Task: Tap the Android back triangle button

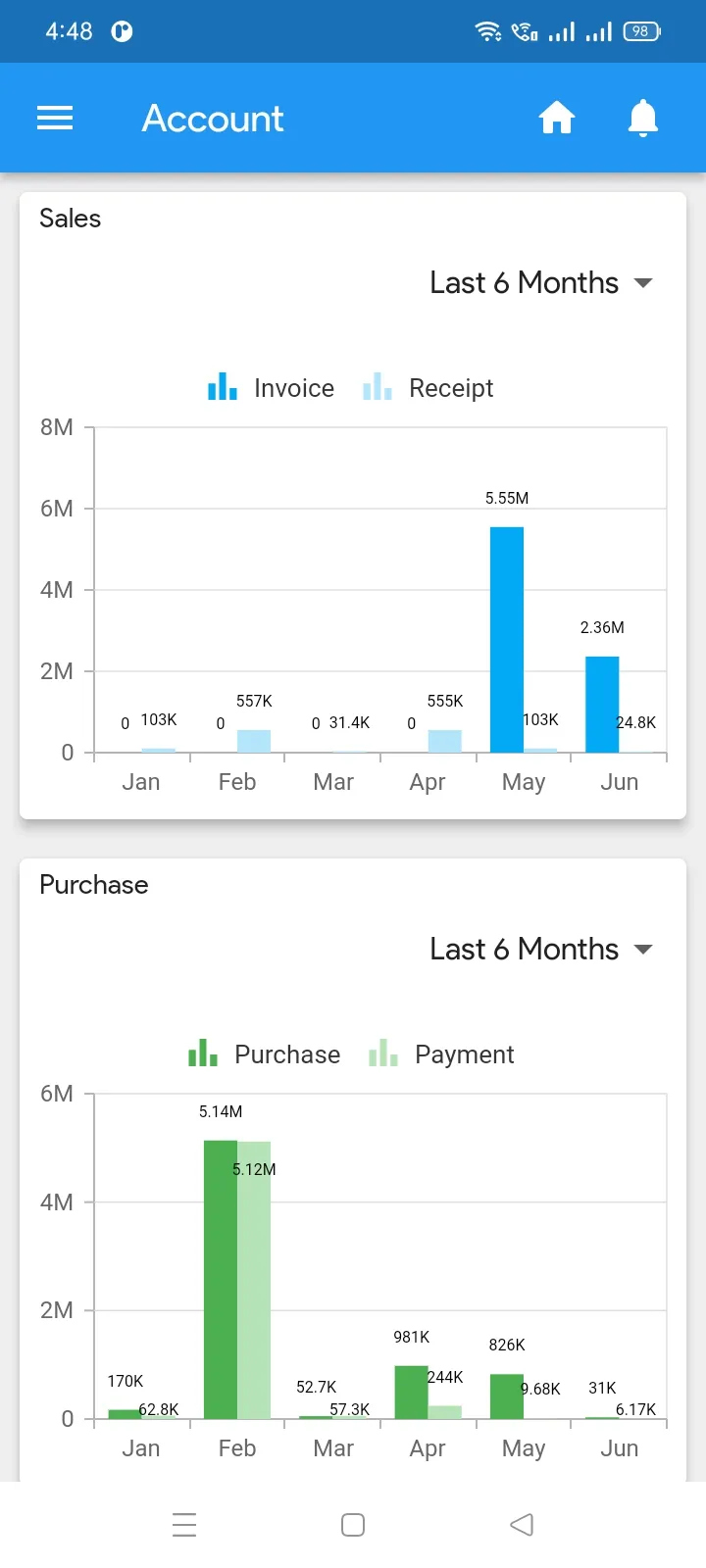Action: click(x=522, y=1525)
